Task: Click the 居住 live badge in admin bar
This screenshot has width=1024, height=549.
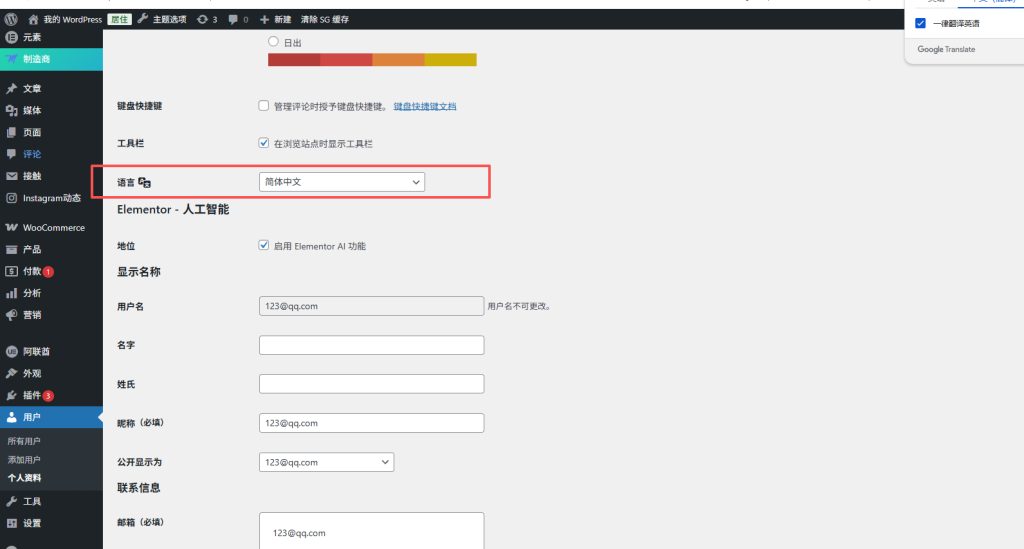Action: pyautogui.click(x=120, y=20)
